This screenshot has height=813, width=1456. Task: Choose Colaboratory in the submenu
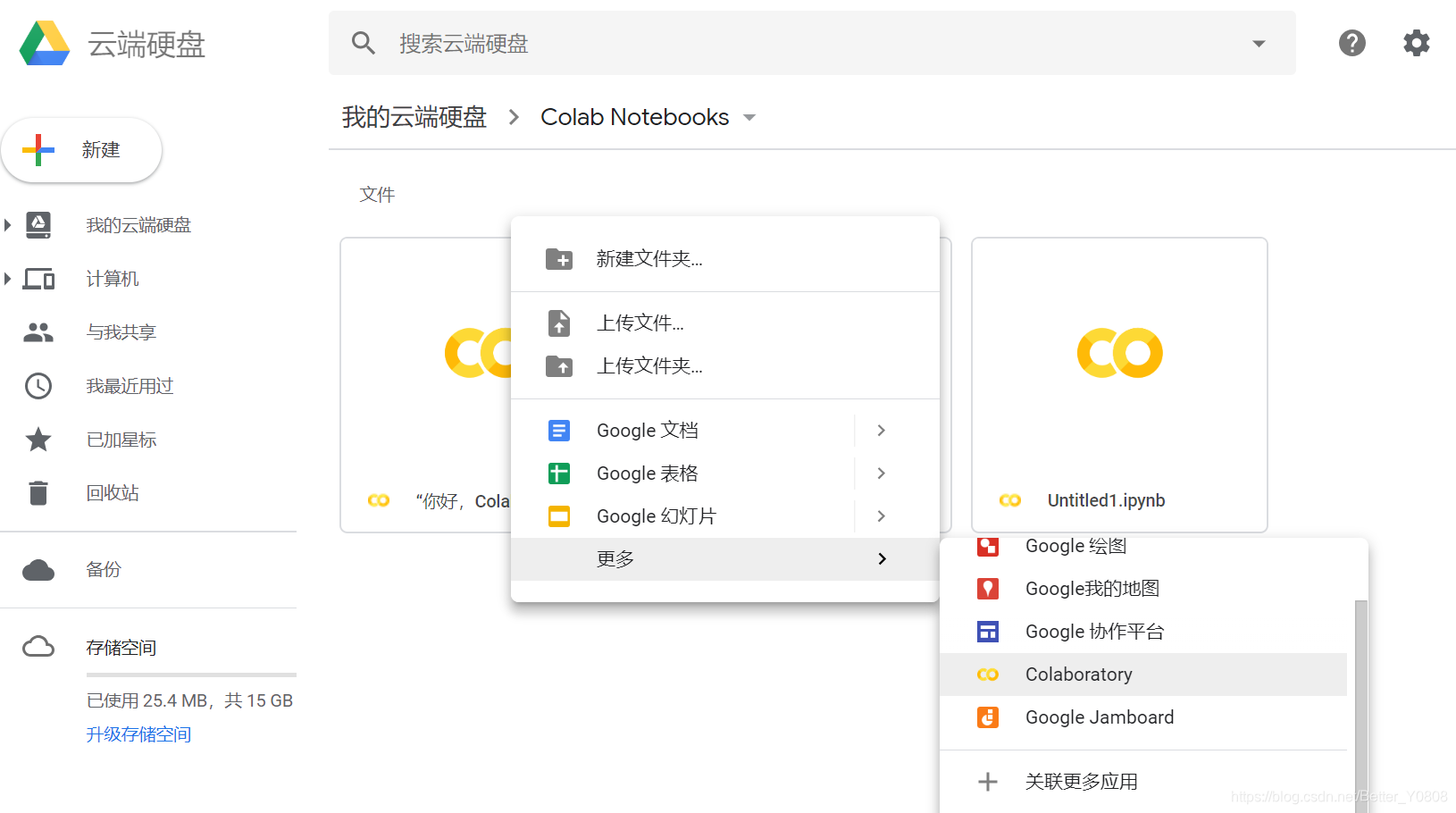[x=1143, y=675]
